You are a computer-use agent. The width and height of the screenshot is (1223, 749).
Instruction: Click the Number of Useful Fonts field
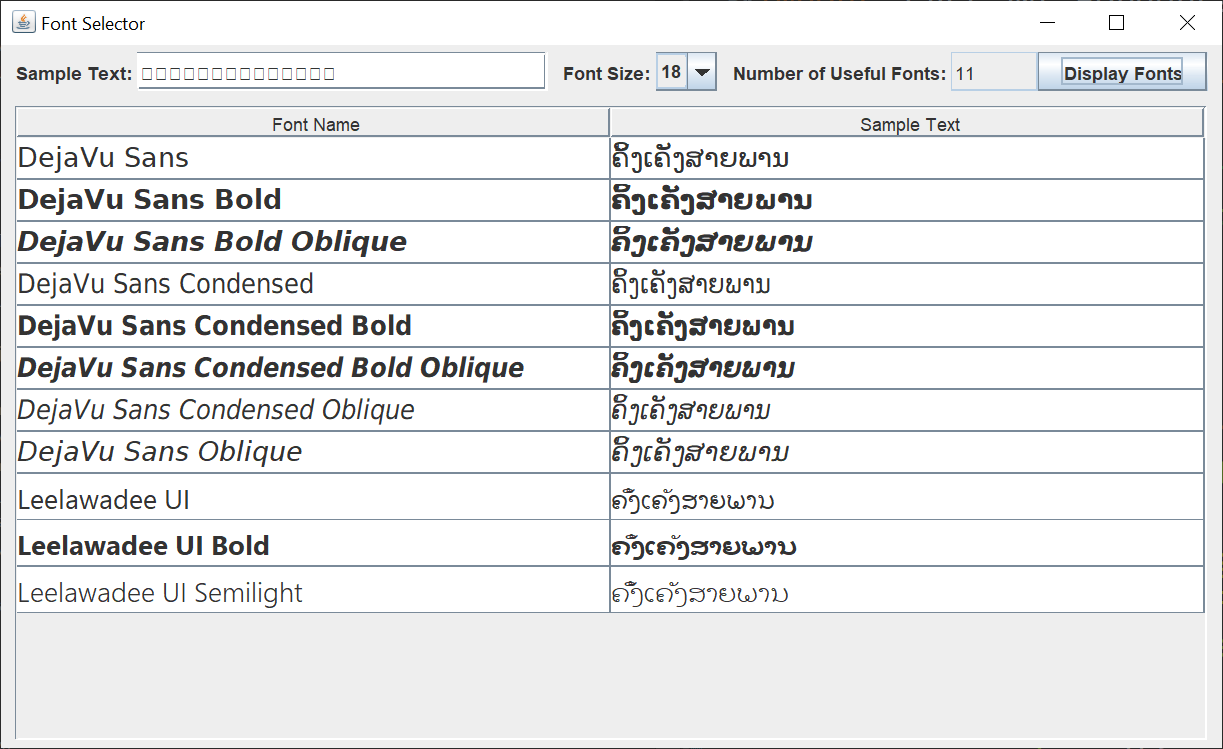[993, 71]
